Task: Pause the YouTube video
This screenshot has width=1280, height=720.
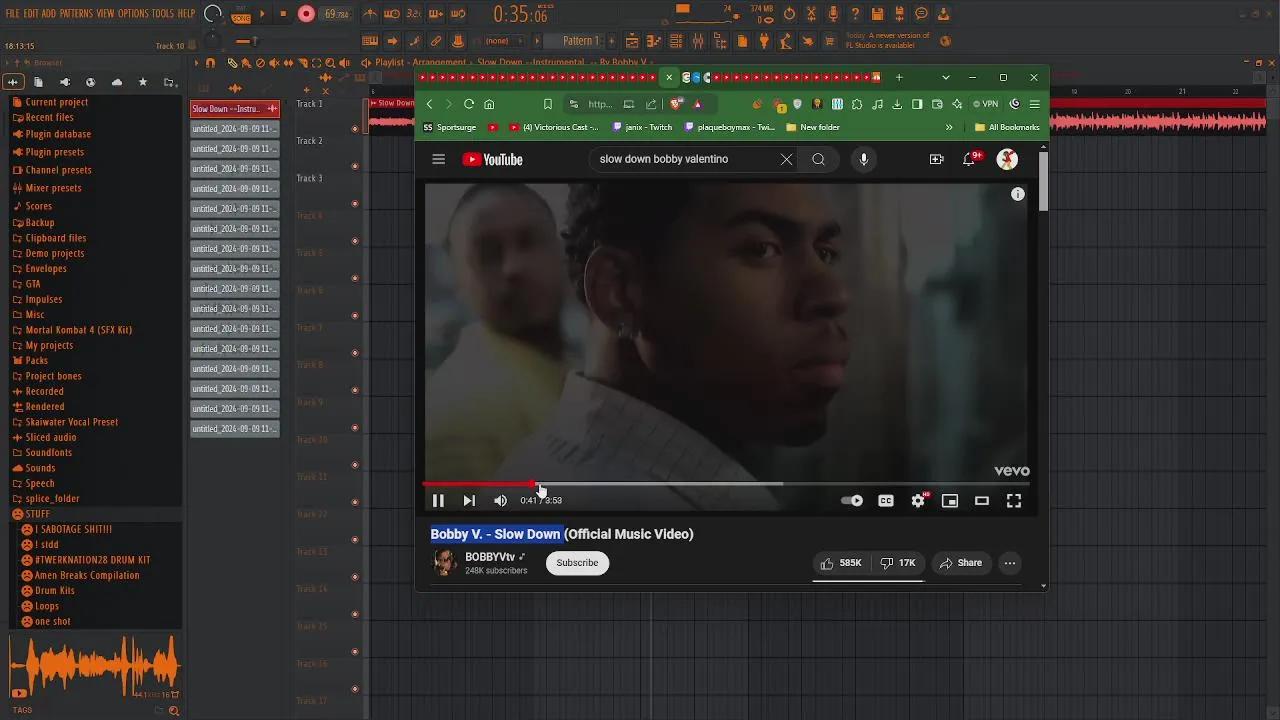Action: tap(438, 501)
